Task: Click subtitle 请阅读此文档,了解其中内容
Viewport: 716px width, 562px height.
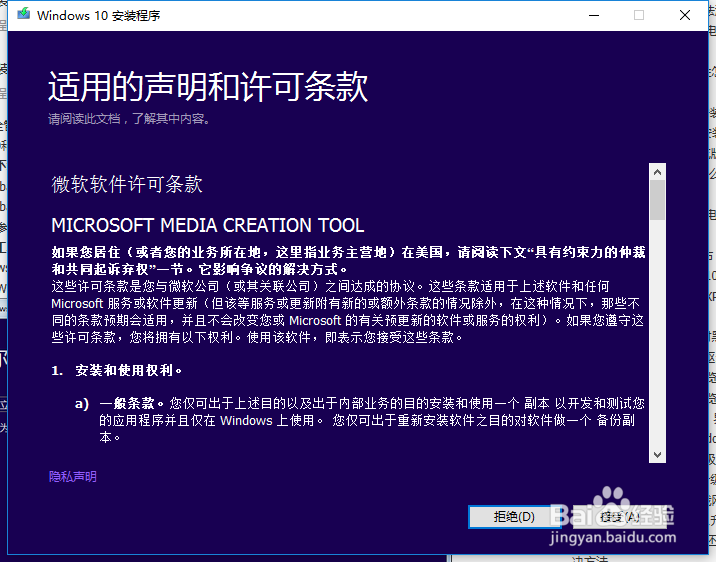Action: pyautogui.click(x=129, y=119)
